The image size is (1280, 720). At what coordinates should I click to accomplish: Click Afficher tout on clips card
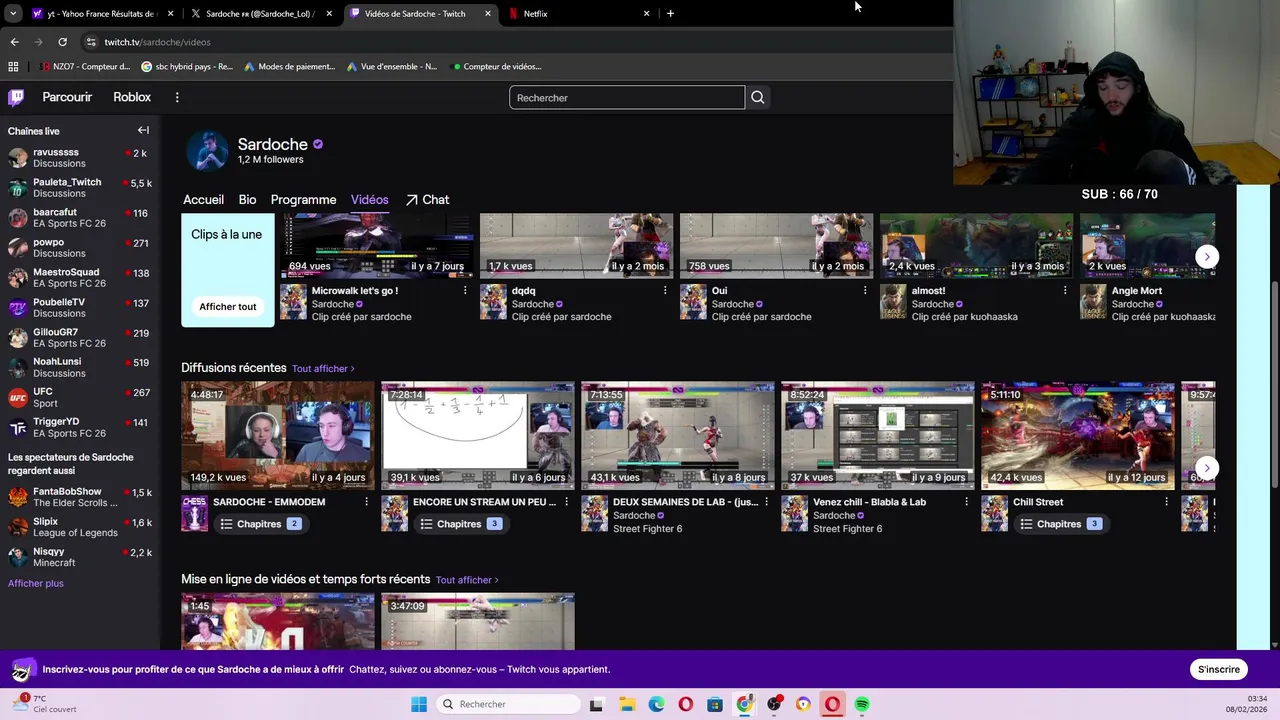(x=228, y=307)
